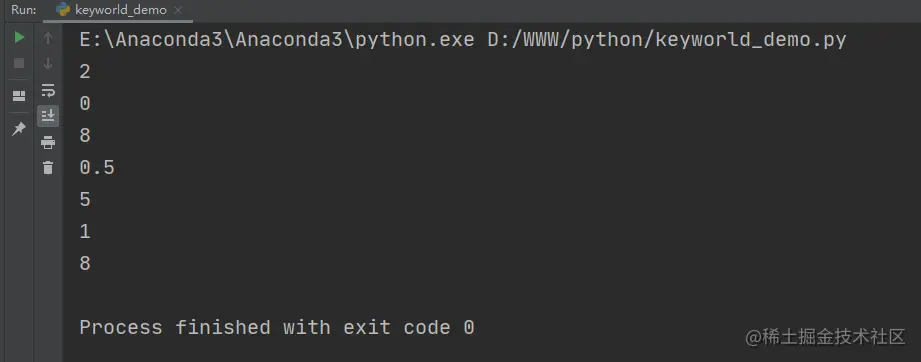The image size is (921, 362).
Task: Click the Run panel label
Action: point(23,10)
